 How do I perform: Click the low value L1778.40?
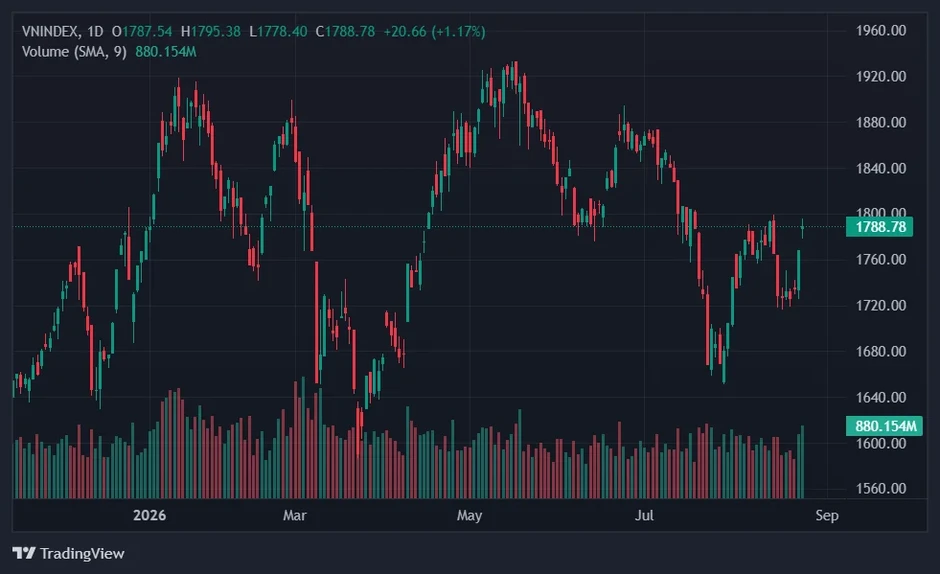278,31
